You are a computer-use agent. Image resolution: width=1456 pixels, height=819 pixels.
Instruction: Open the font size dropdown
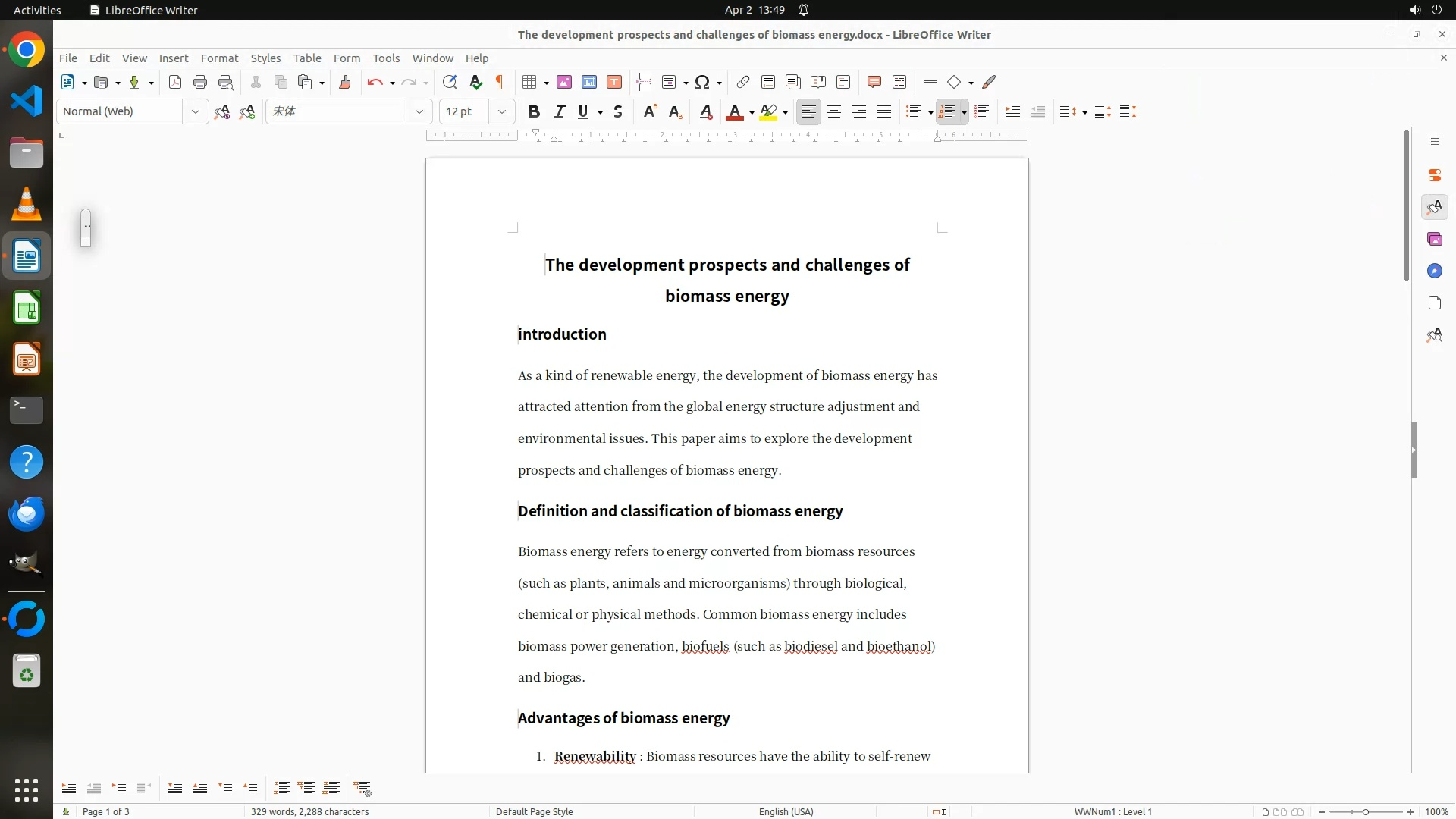pyautogui.click(x=501, y=111)
